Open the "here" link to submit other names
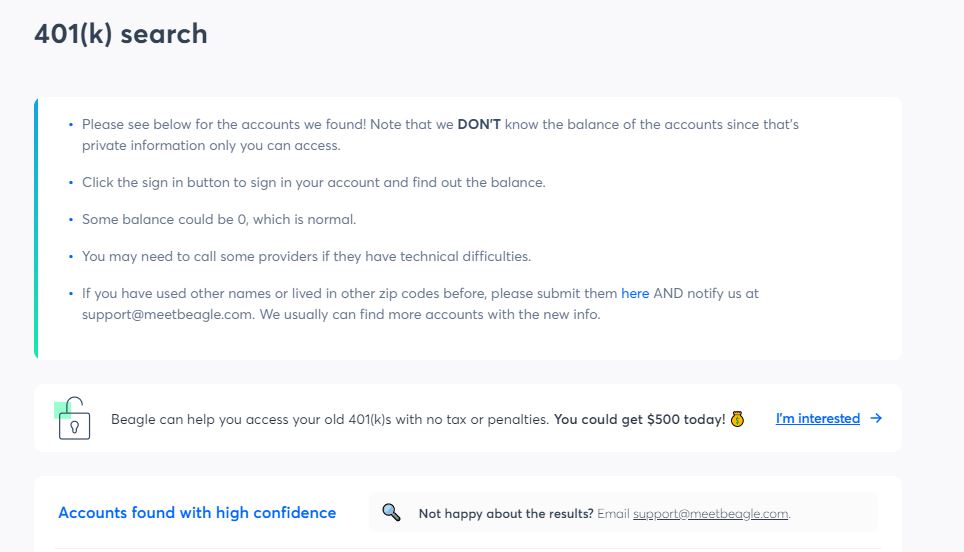This screenshot has width=964, height=552. click(x=635, y=294)
